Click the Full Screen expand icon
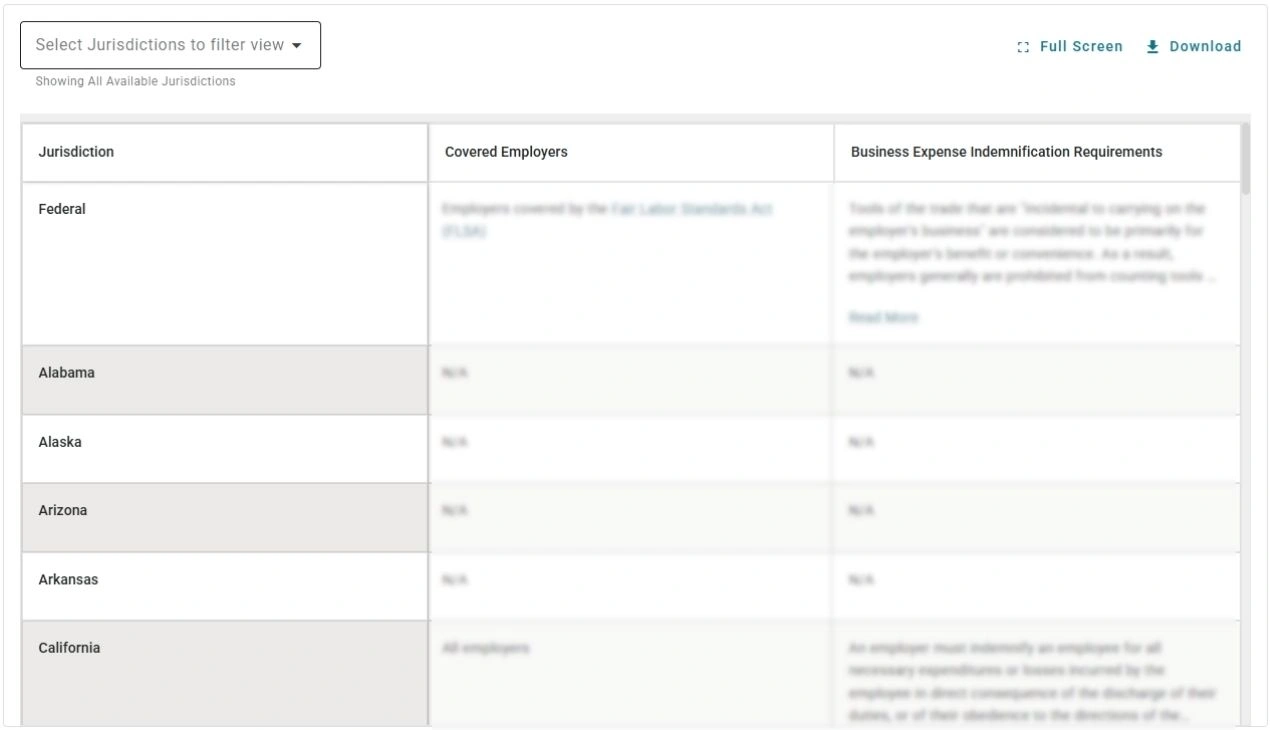Image resolution: width=1270 pixels, height=730 pixels. click(x=1021, y=46)
